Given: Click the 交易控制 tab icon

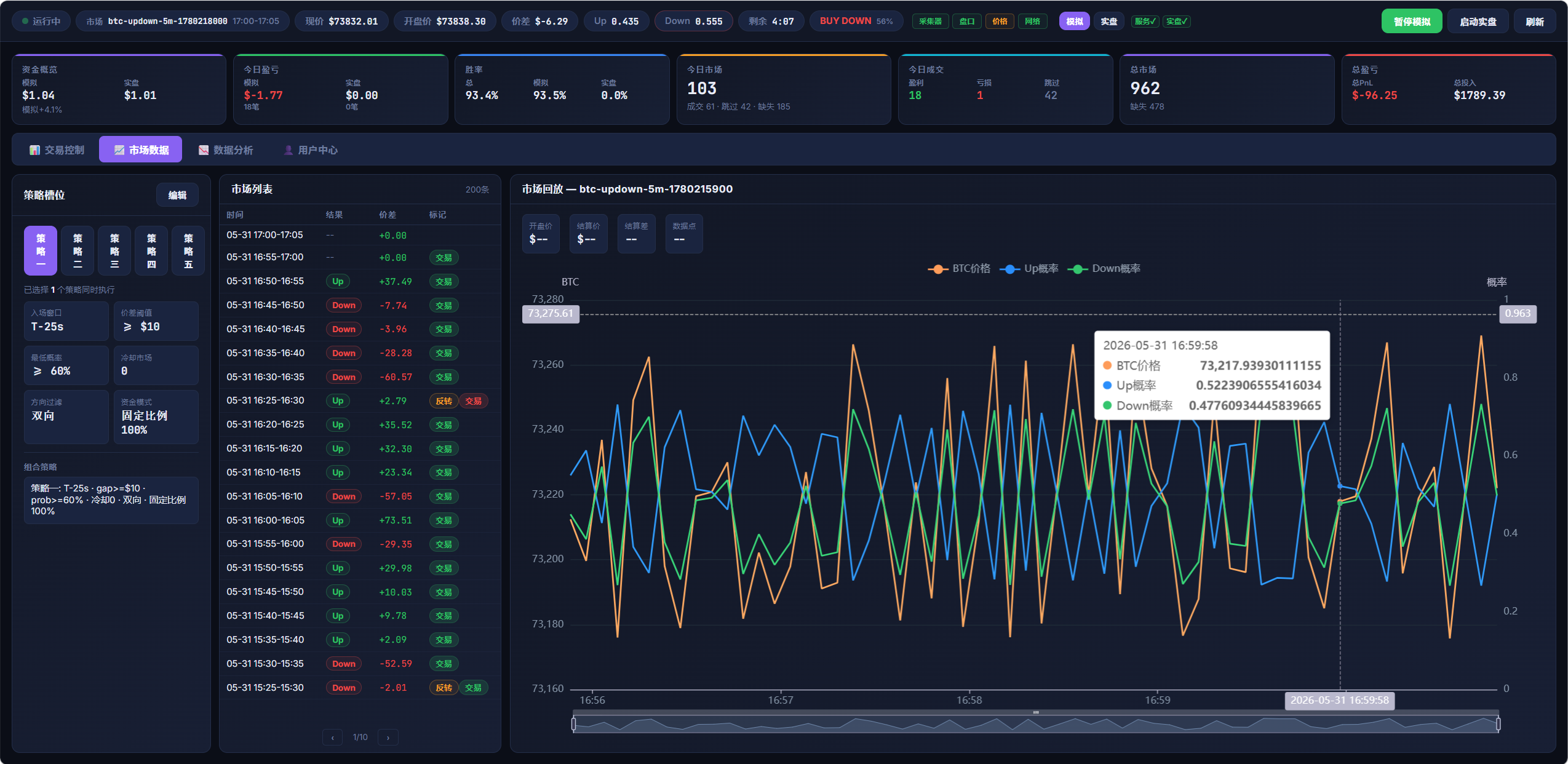Looking at the screenshot, I should pos(34,150).
